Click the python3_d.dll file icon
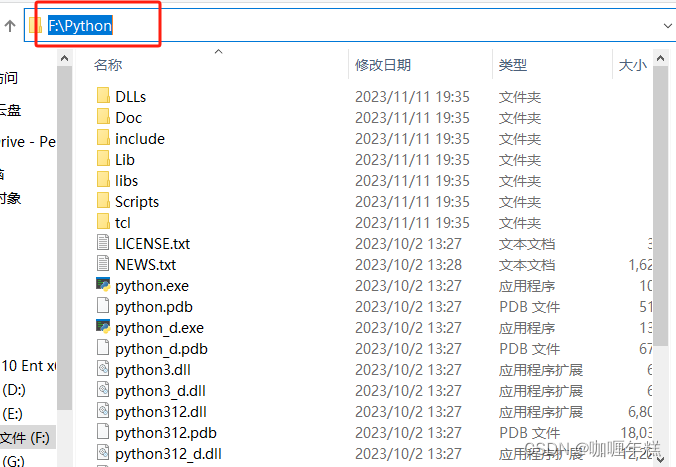Viewport: 676px width, 467px height. 103,389
